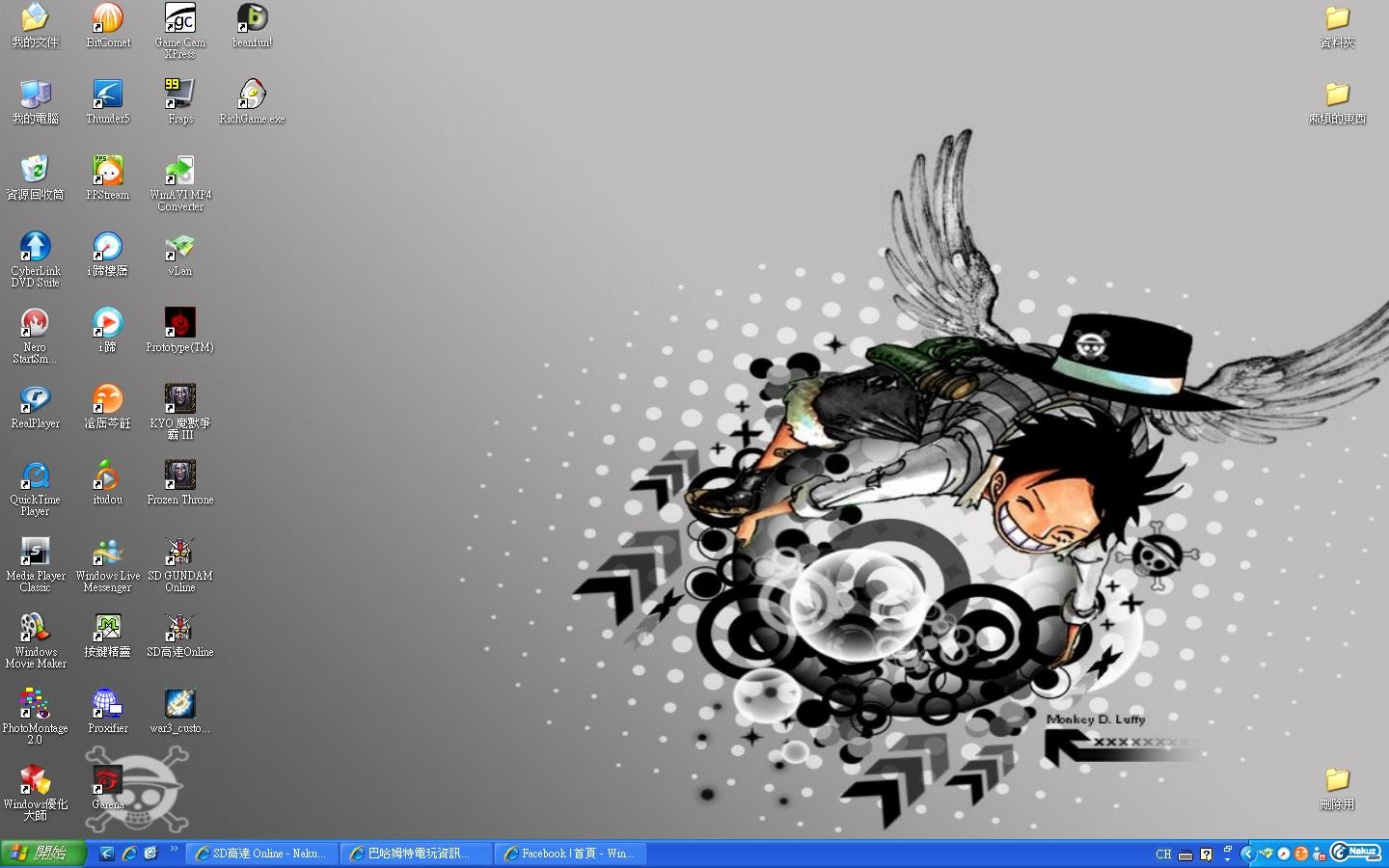
Task: Select the Garena shortcut icon
Action: coord(108,788)
